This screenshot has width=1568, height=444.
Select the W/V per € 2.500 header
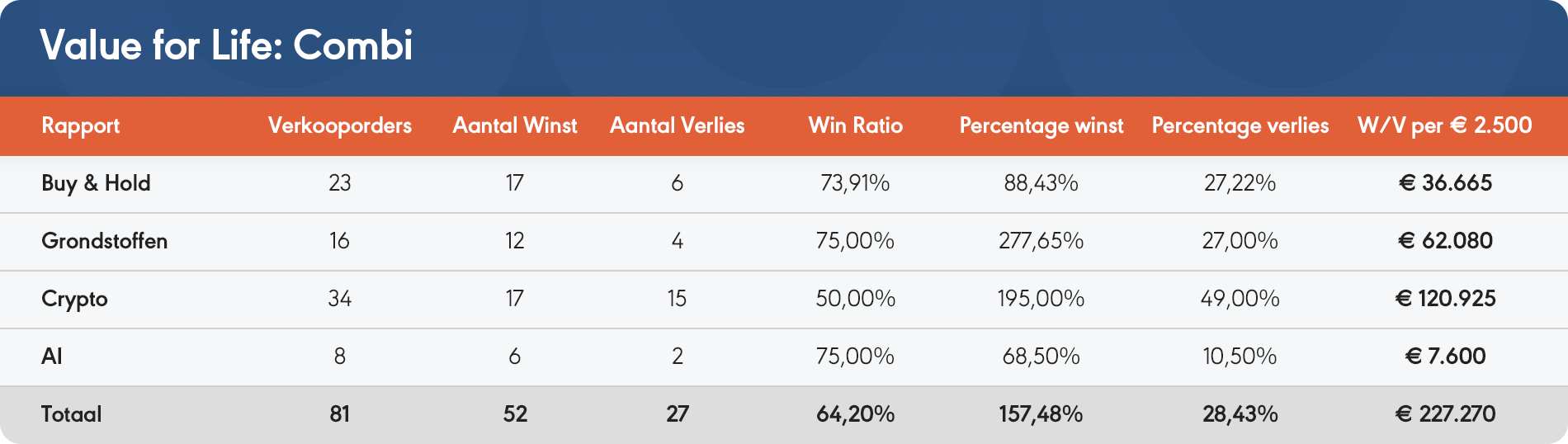pos(1445,125)
